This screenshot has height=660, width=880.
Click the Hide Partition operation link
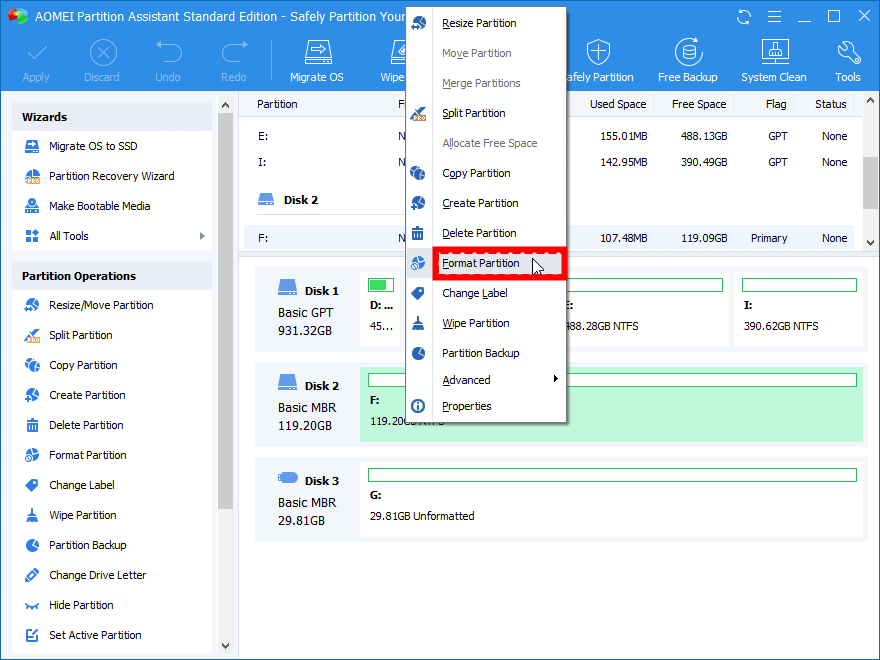81,605
